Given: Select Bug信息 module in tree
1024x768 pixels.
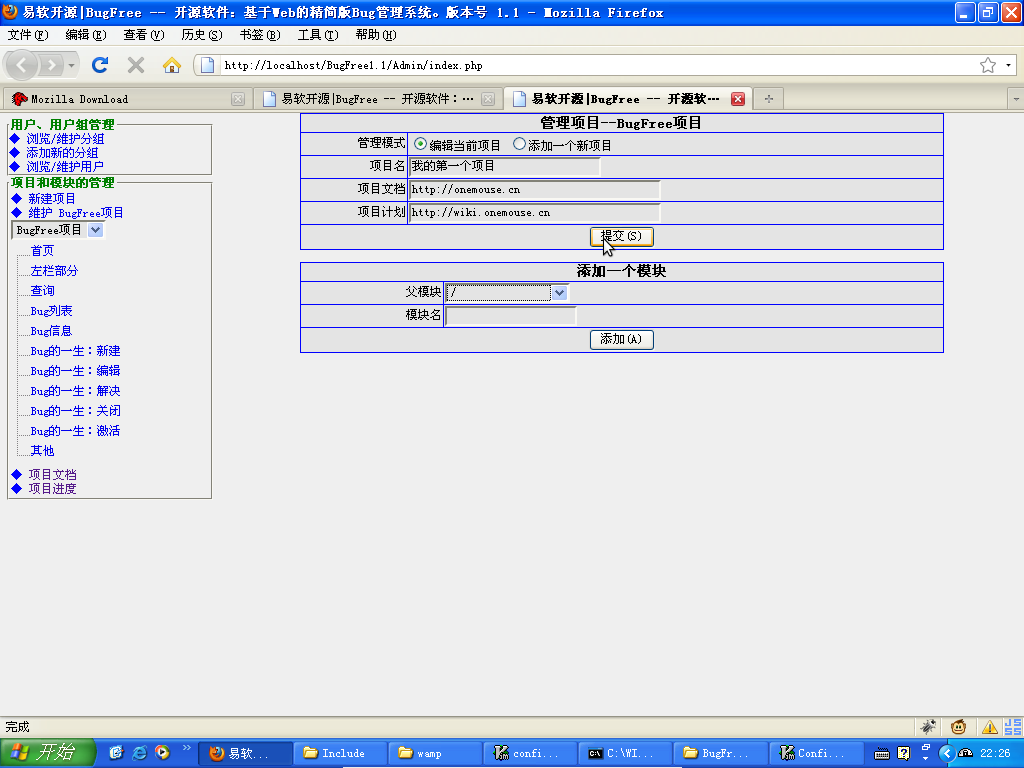Looking at the screenshot, I should point(51,331).
